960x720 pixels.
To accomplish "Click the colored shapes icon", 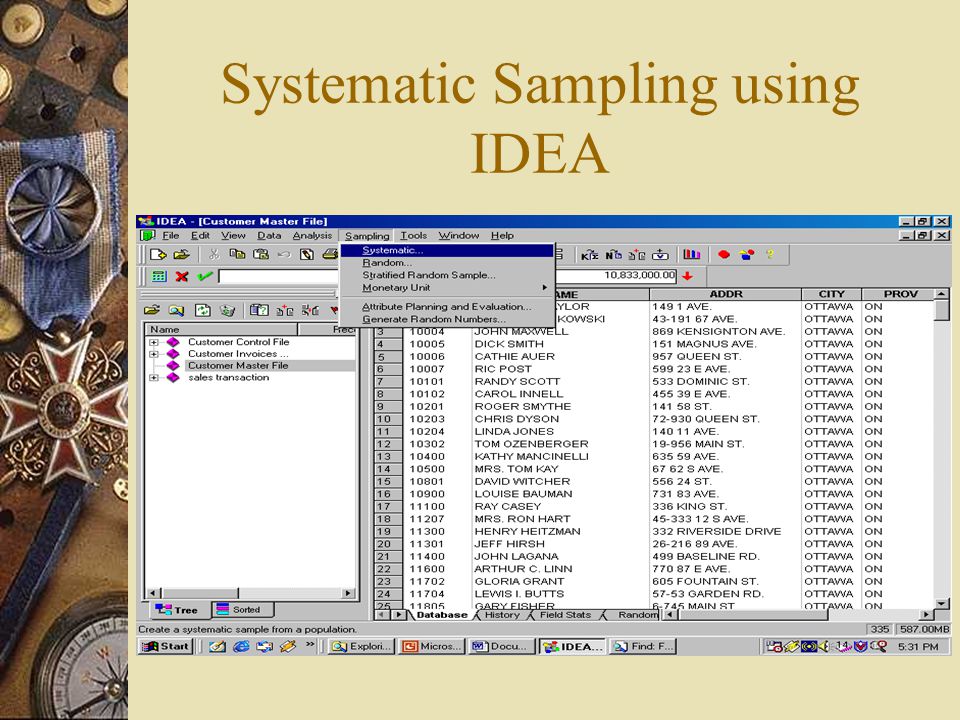I will [x=747, y=255].
